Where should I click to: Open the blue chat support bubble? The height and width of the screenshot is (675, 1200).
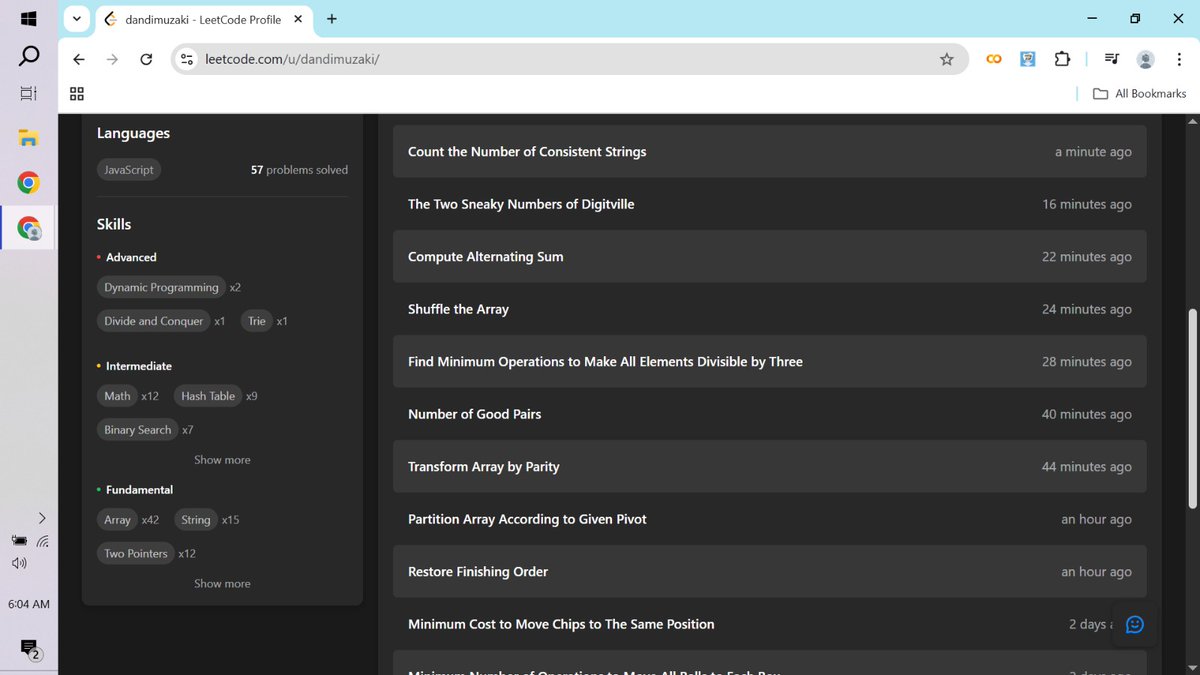click(x=1134, y=624)
